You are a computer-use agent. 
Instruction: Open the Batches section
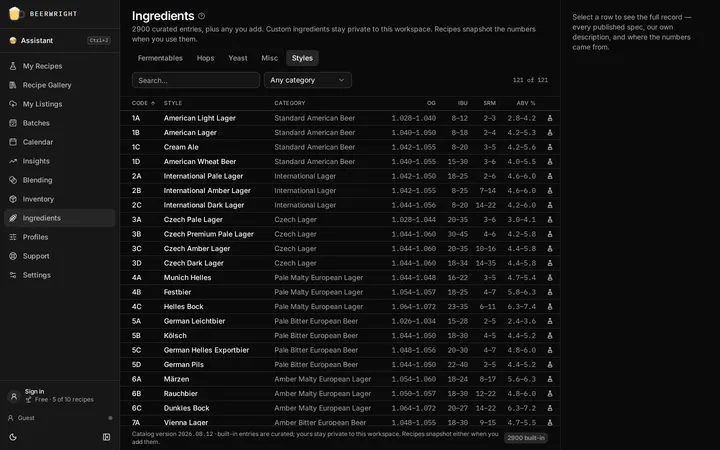click(x=60, y=123)
